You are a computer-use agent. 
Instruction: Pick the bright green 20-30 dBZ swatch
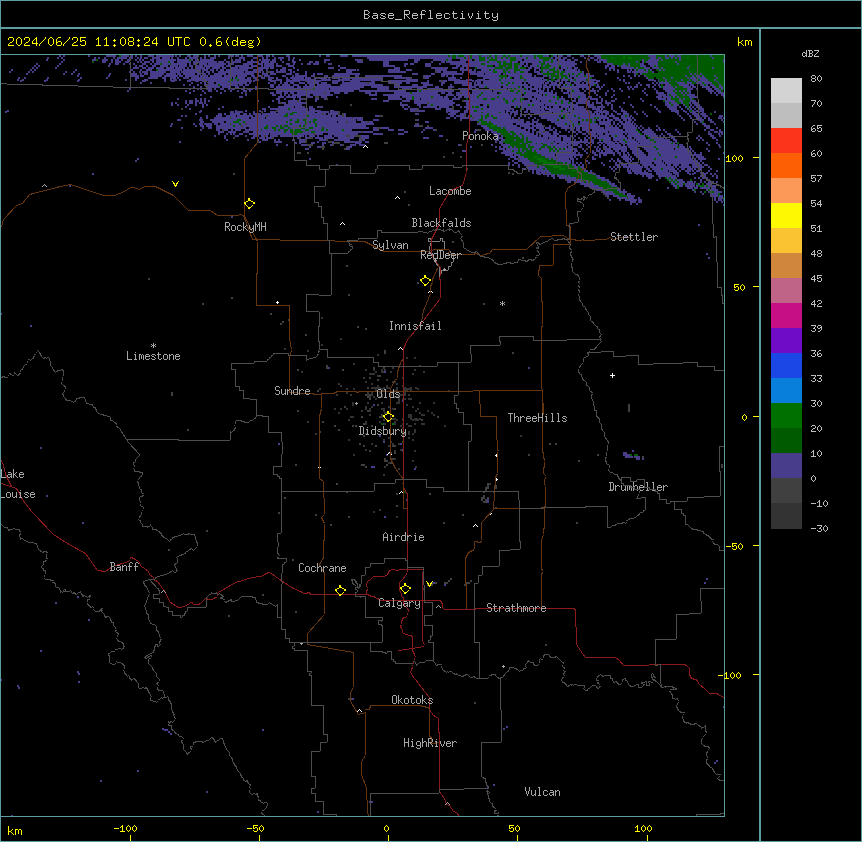pyautogui.click(x=786, y=416)
